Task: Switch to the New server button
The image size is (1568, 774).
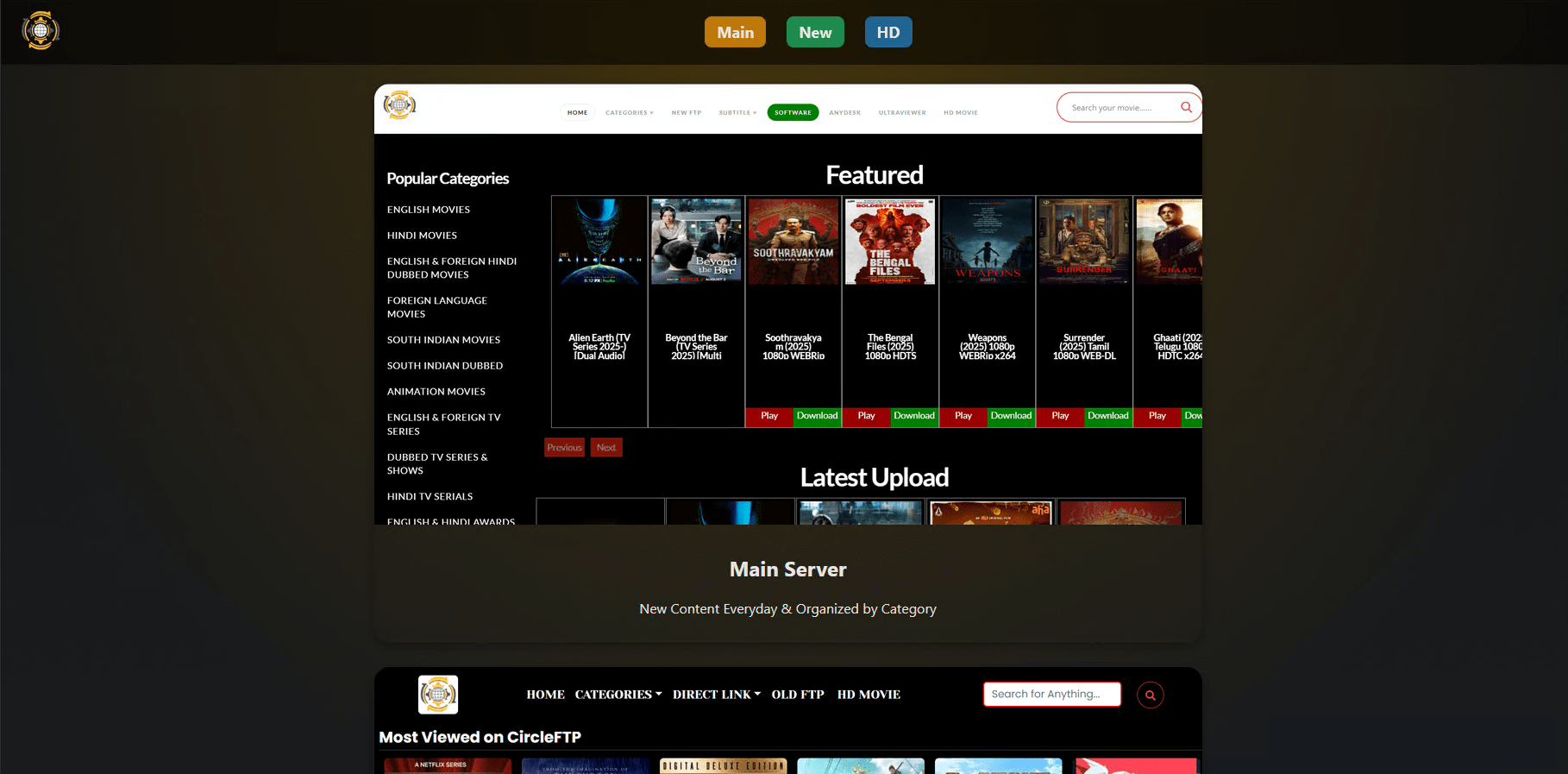Action: pyautogui.click(x=815, y=33)
